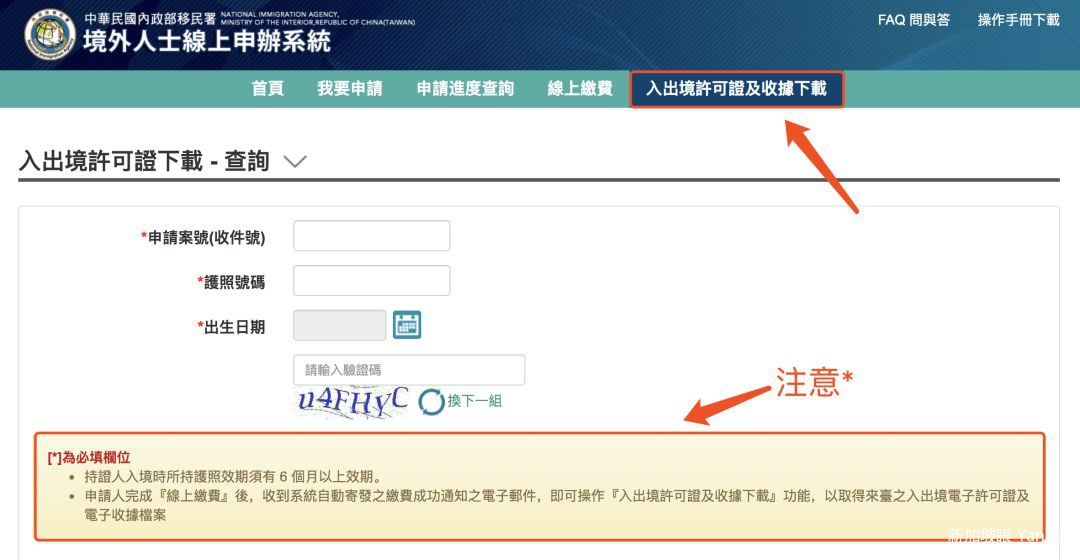Open the birth date calendar picker icon
The image size is (1080, 560).
click(x=407, y=325)
